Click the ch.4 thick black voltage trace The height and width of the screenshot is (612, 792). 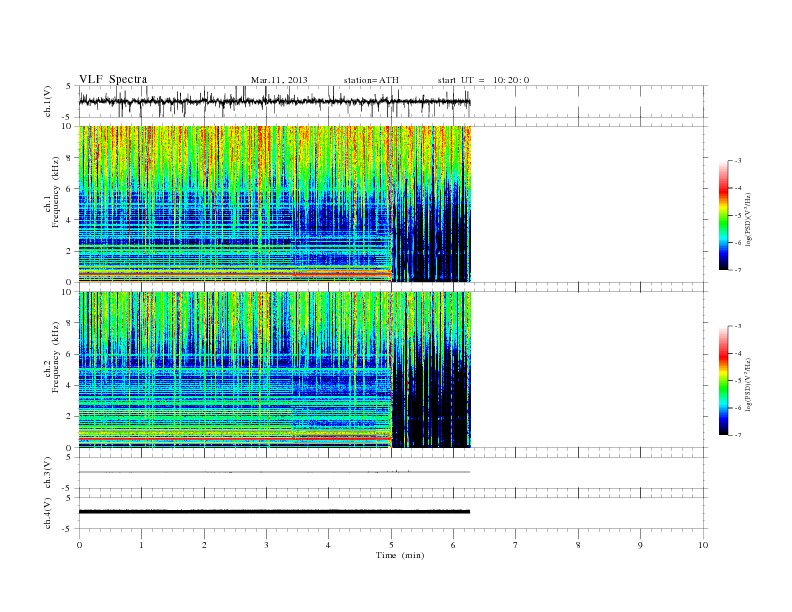[x=275, y=512]
